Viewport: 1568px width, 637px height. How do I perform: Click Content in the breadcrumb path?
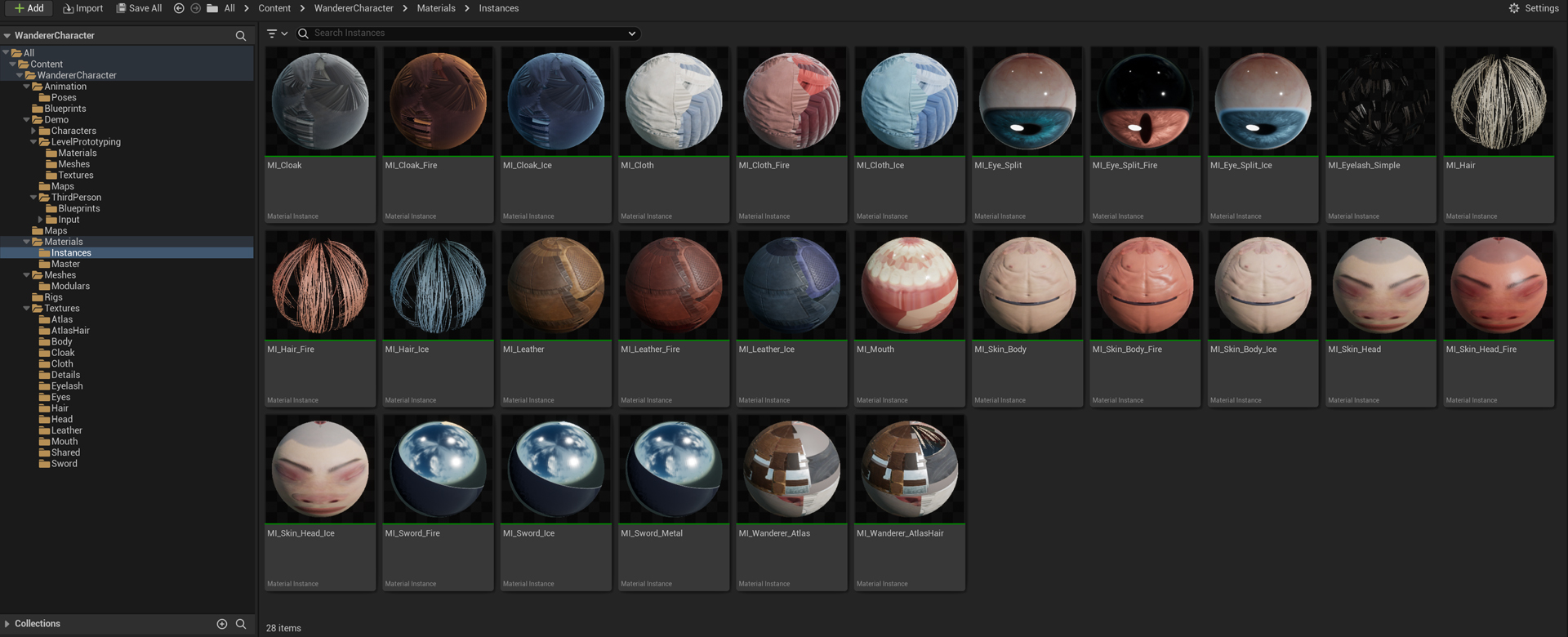tap(274, 8)
